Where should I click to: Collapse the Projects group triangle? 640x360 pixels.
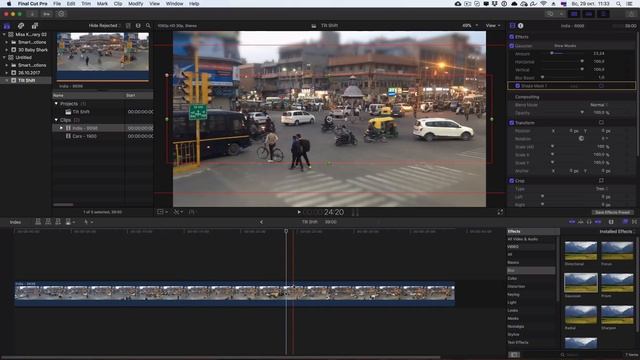point(56,104)
